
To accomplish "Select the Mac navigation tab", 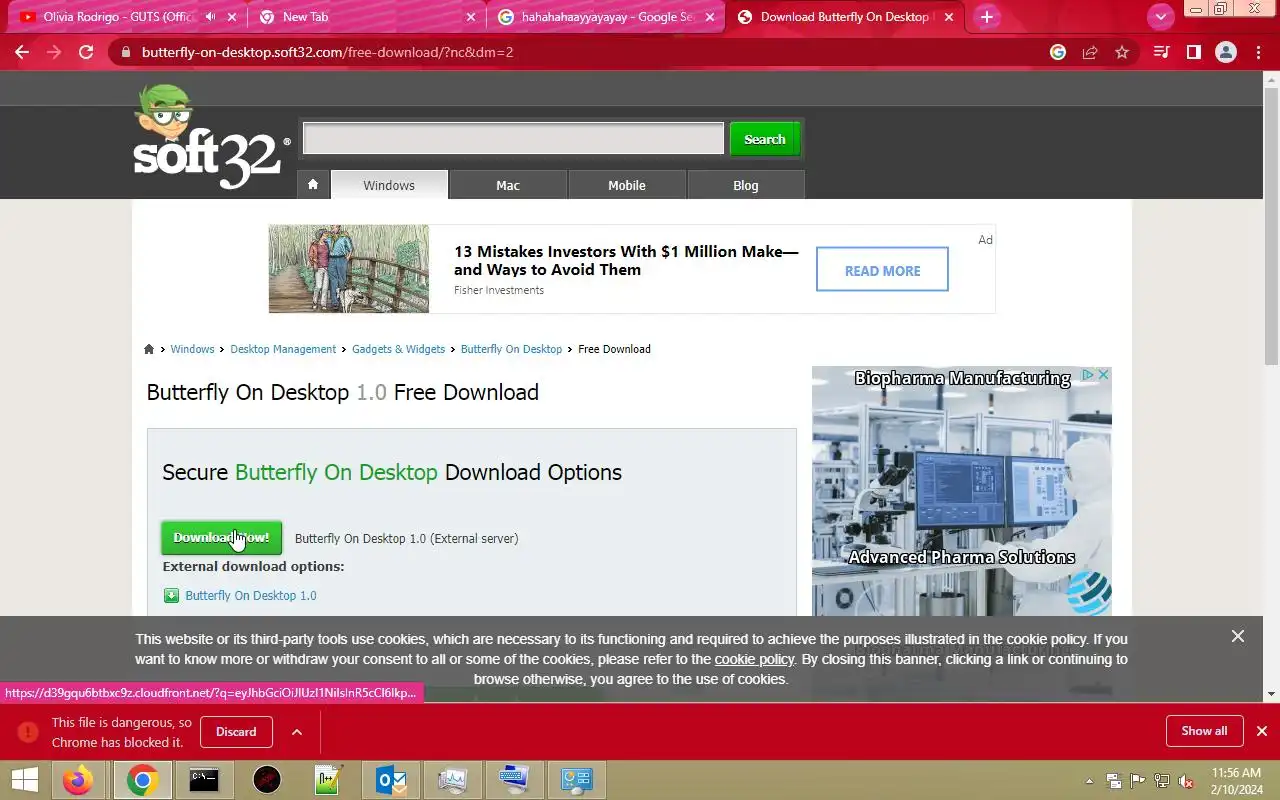I will click(x=508, y=185).
